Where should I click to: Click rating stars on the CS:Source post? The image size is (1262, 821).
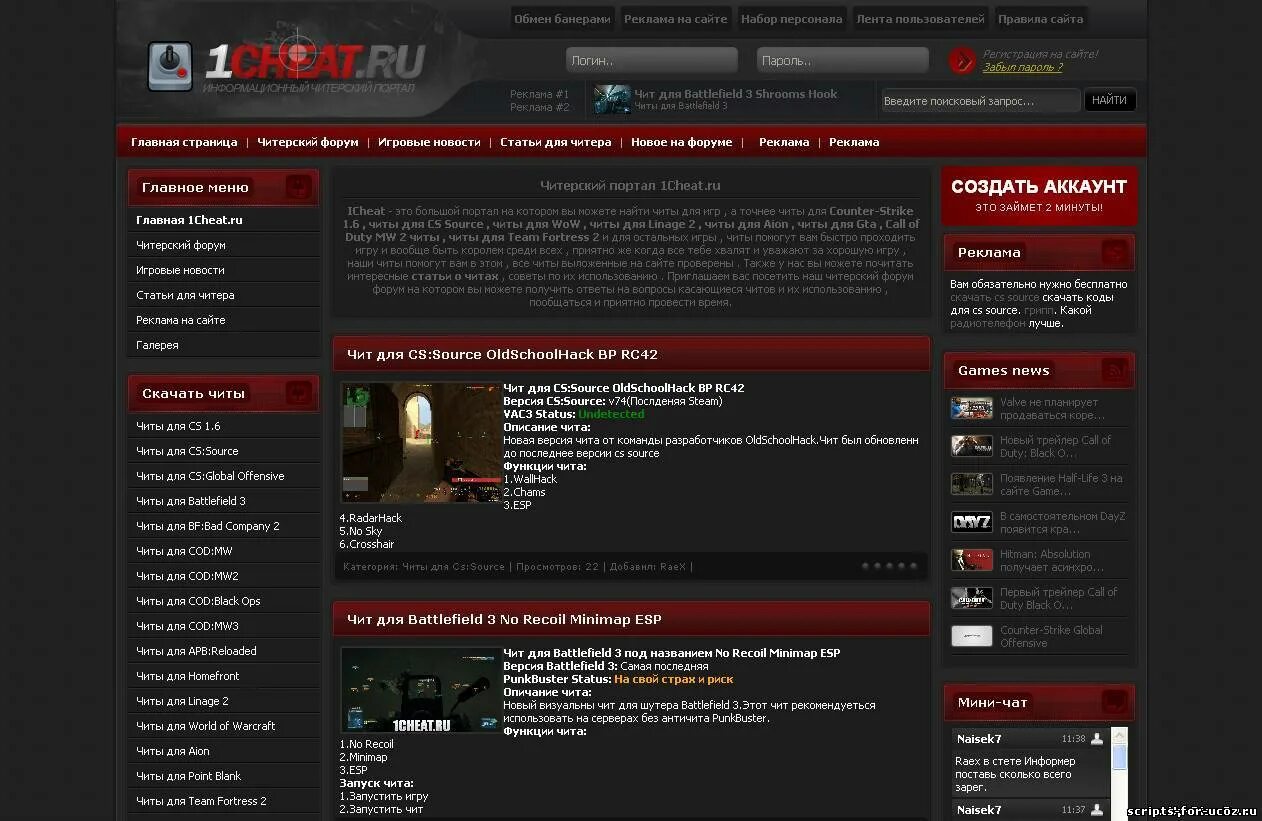pos(889,566)
